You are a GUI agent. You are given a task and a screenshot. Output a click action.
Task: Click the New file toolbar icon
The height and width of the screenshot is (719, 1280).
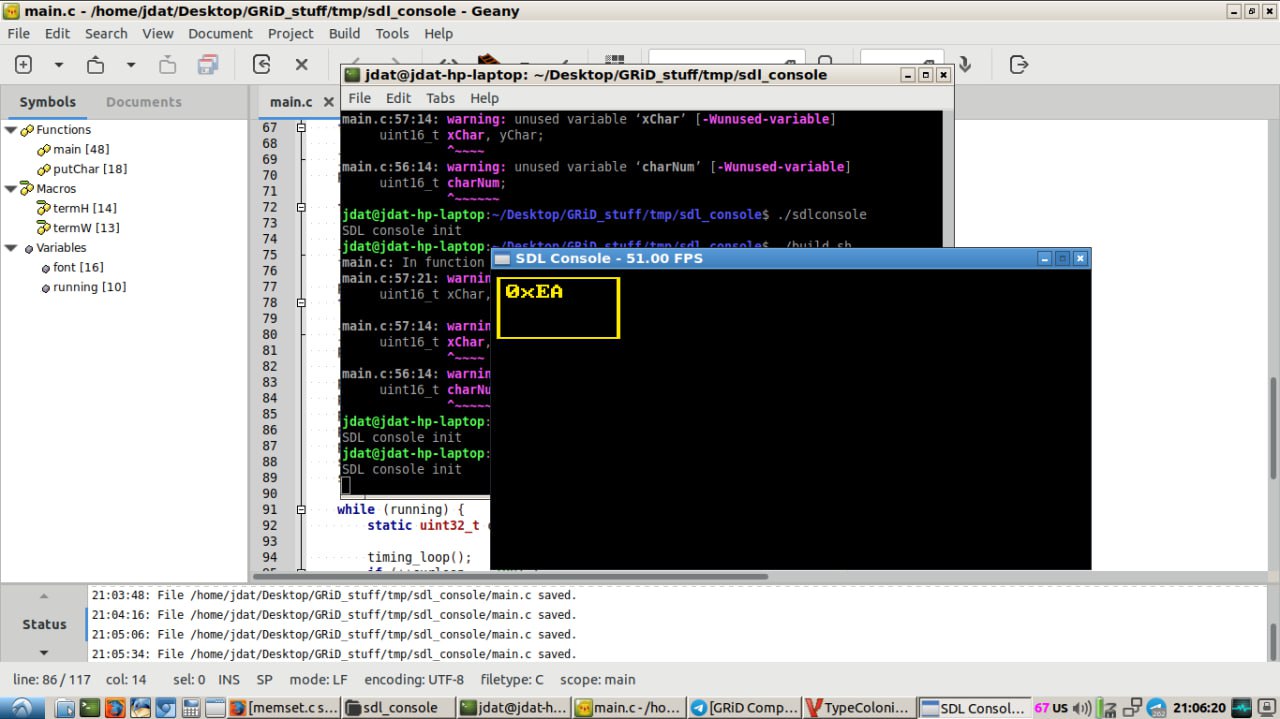(23, 65)
